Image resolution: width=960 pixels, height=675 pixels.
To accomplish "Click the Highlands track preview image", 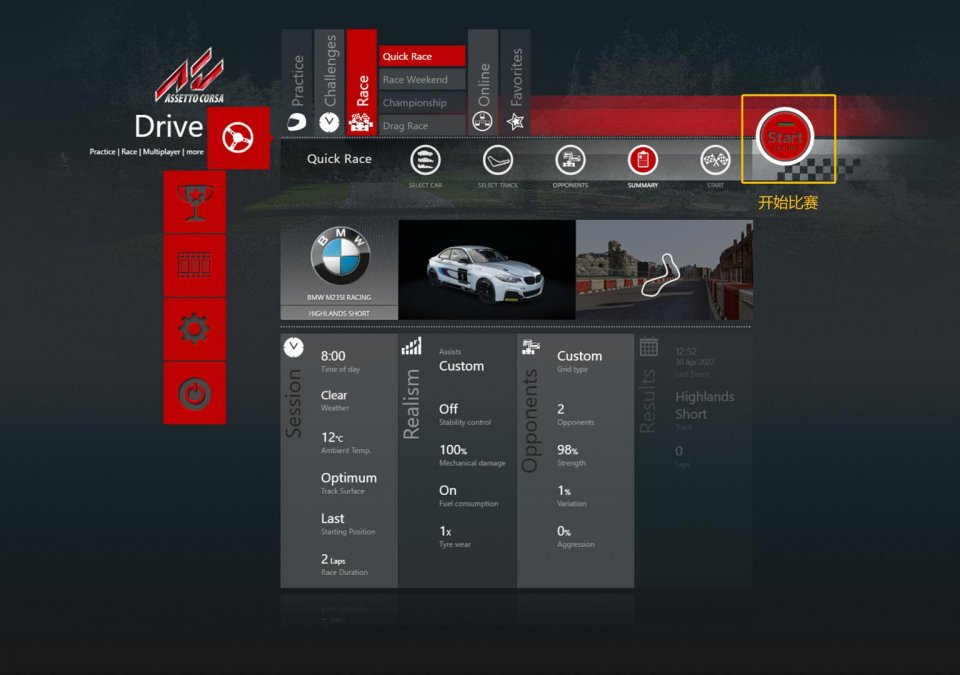I will [x=664, y=270].
